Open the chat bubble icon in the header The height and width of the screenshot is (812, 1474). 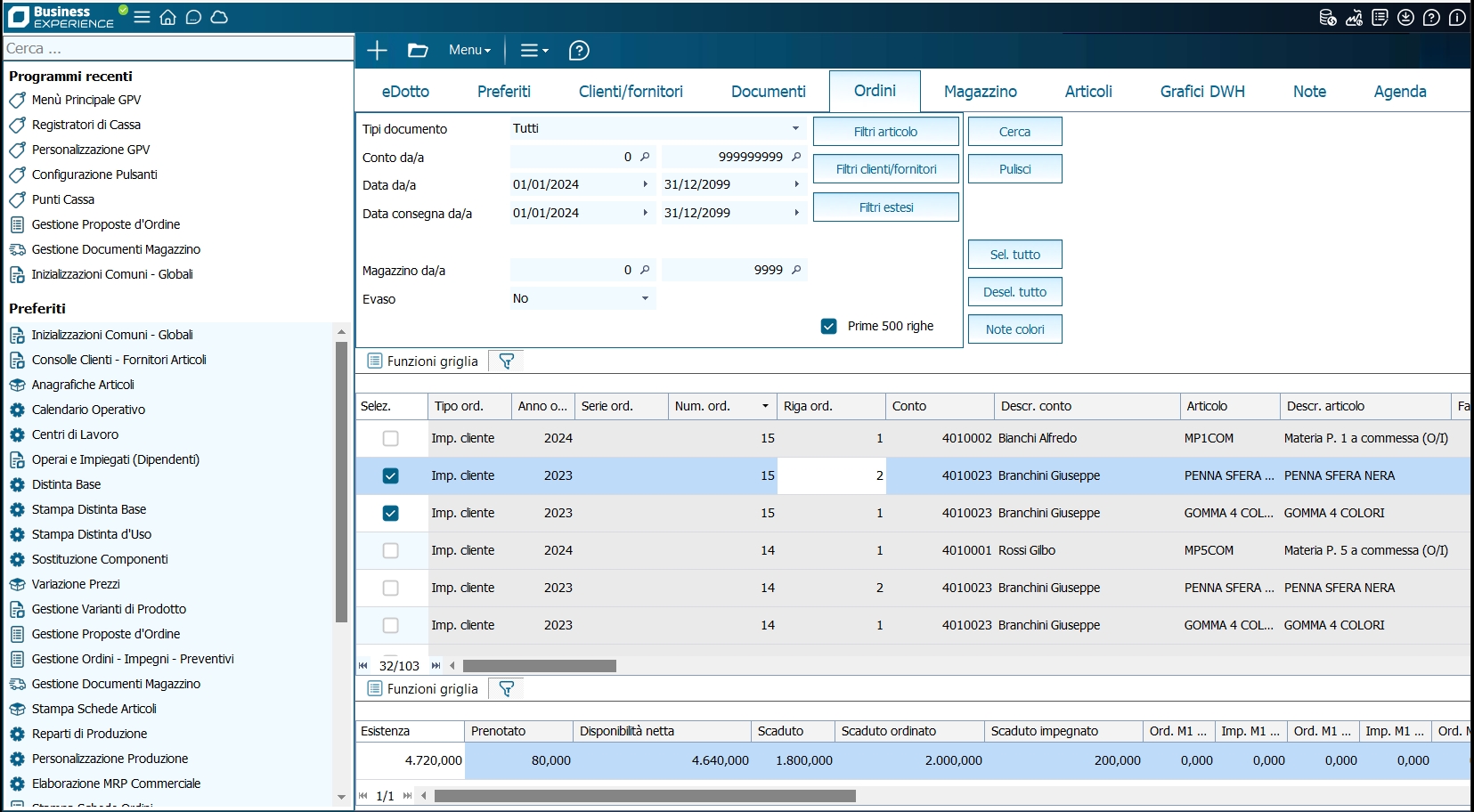(x=193, y=17)
